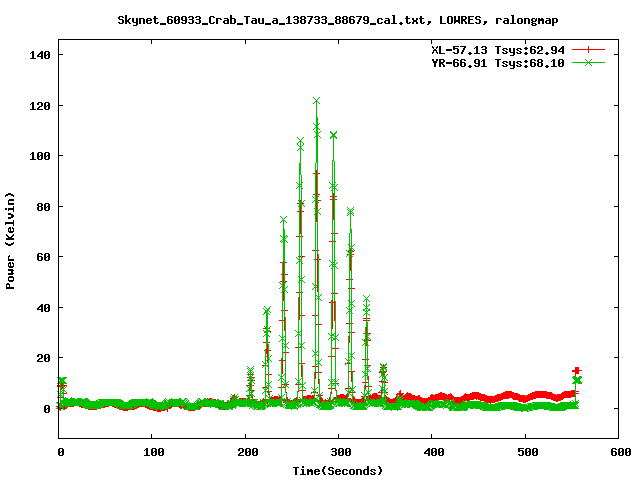The height and width of the screenshot is (480, 640).
Task: Click the 400 x-axis tick label
Action: click(434, 452)
